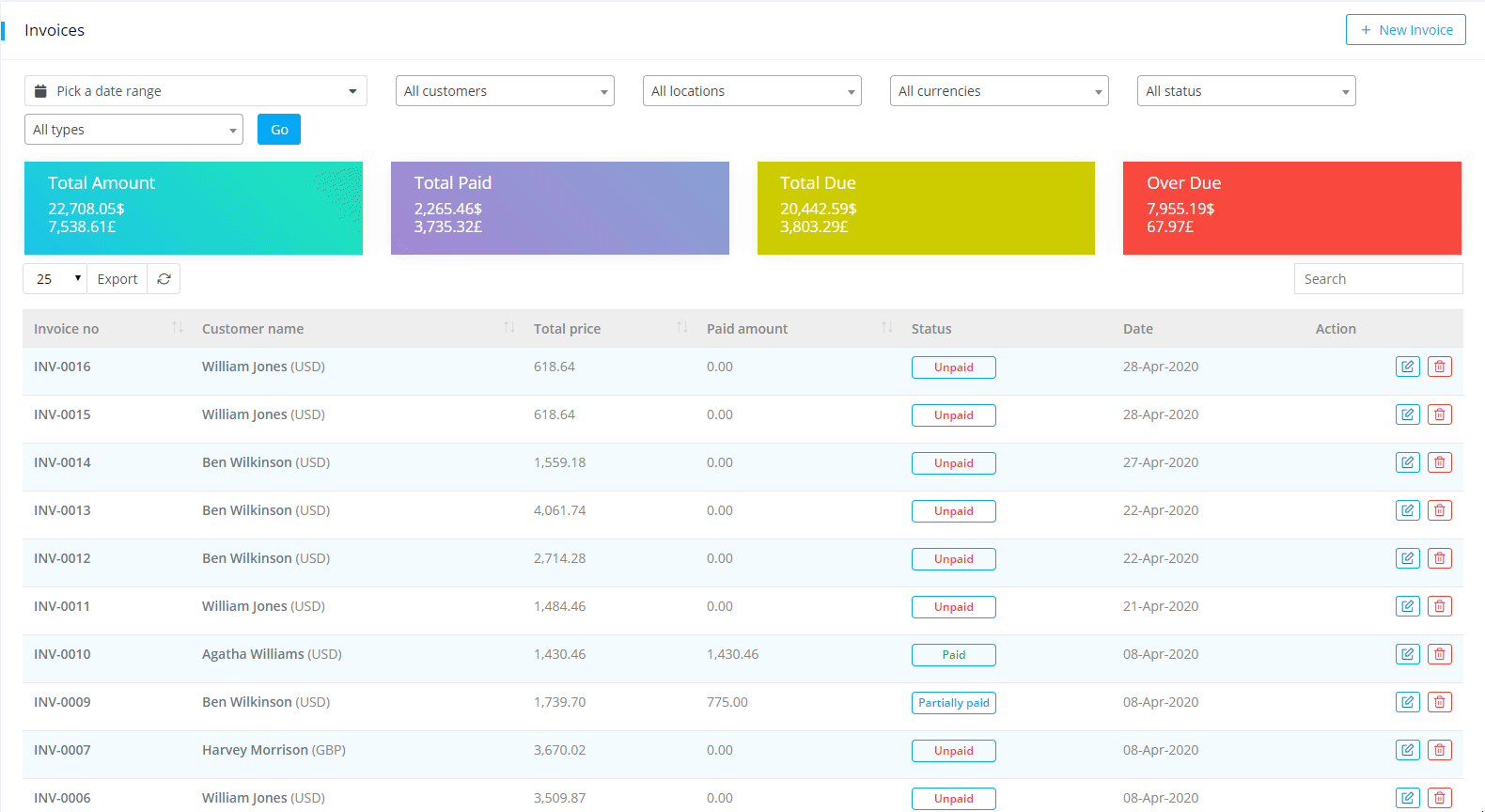Click the invoice Search field
This screenshot has width=1485, height=812.
(1377, 279)
